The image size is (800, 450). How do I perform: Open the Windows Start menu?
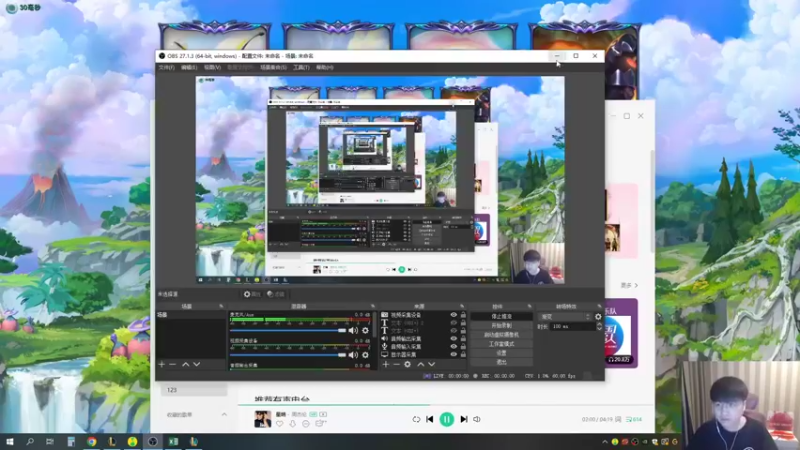(10, 442)
